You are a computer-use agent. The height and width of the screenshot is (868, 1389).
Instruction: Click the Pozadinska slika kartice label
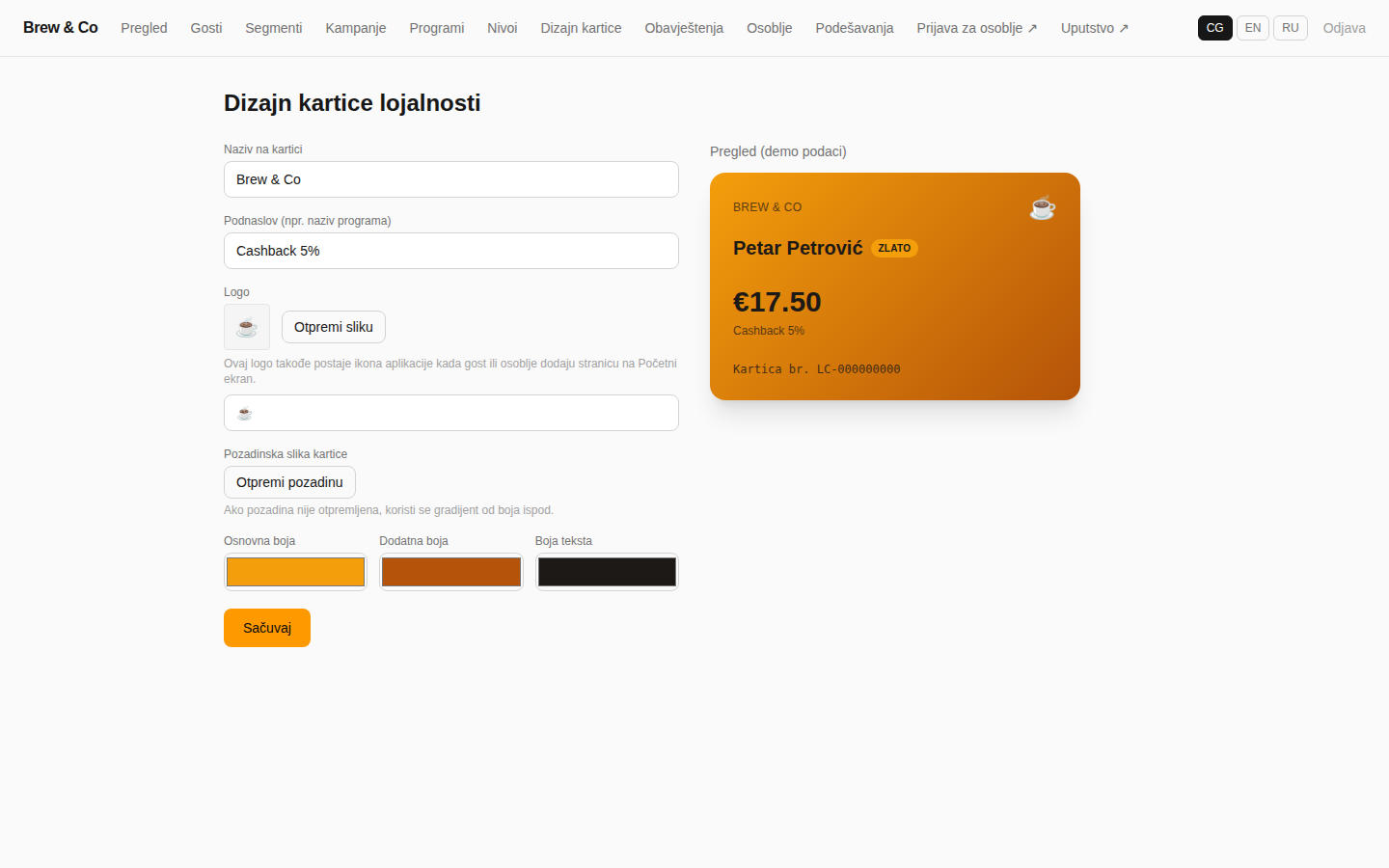(x=286, y=454)
